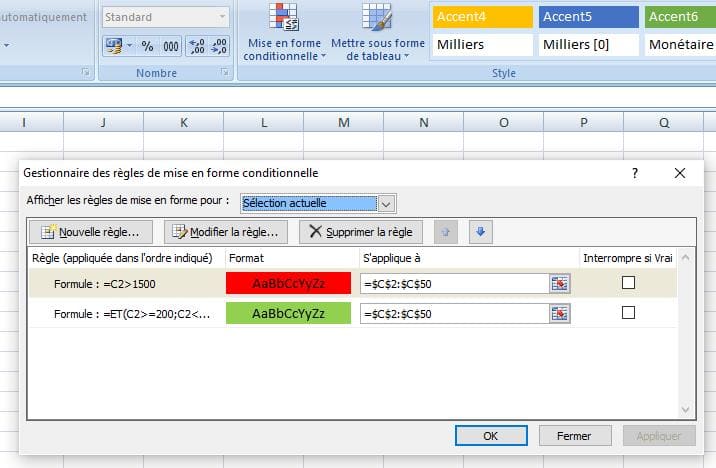Click the greyed-out Appliquer button
716x468 pixels.
coord(659,436)
